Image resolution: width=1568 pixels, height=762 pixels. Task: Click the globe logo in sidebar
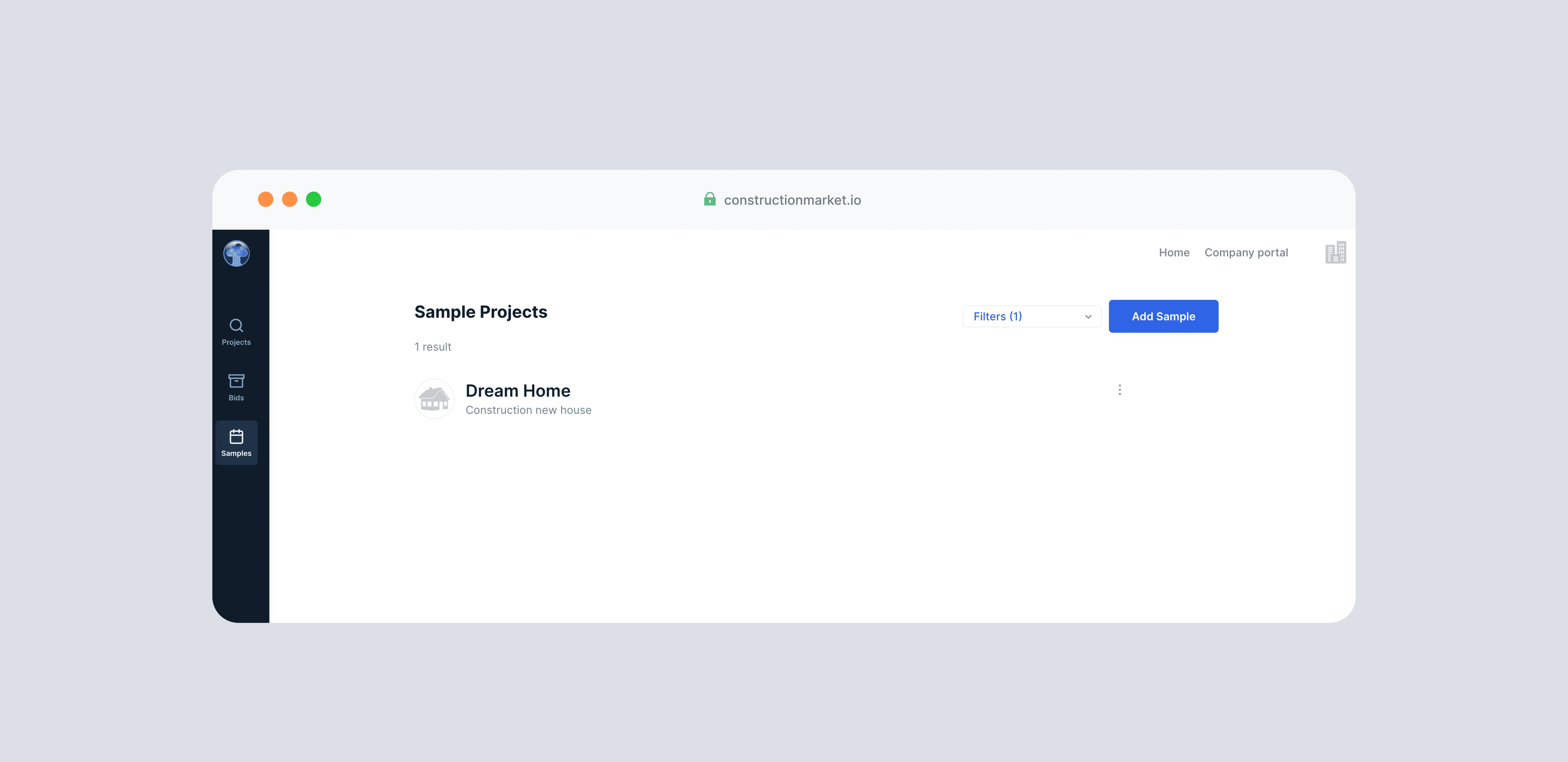pyautogui.click(x=236, y=253)
